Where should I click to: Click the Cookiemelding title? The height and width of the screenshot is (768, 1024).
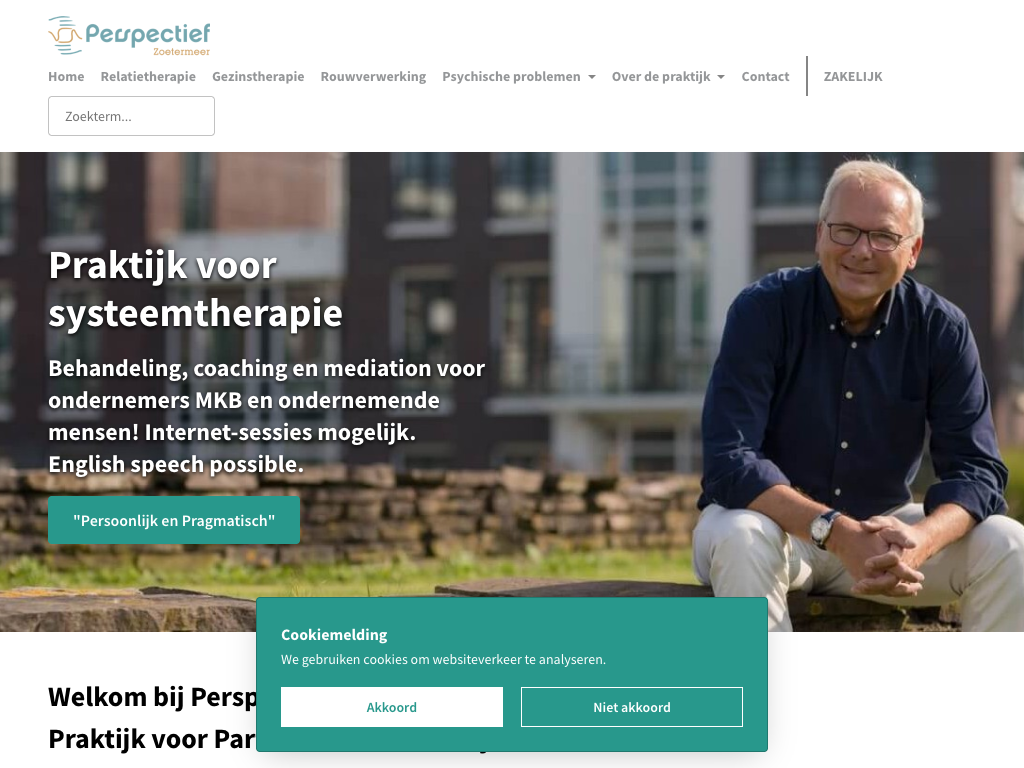coord(334,635)
